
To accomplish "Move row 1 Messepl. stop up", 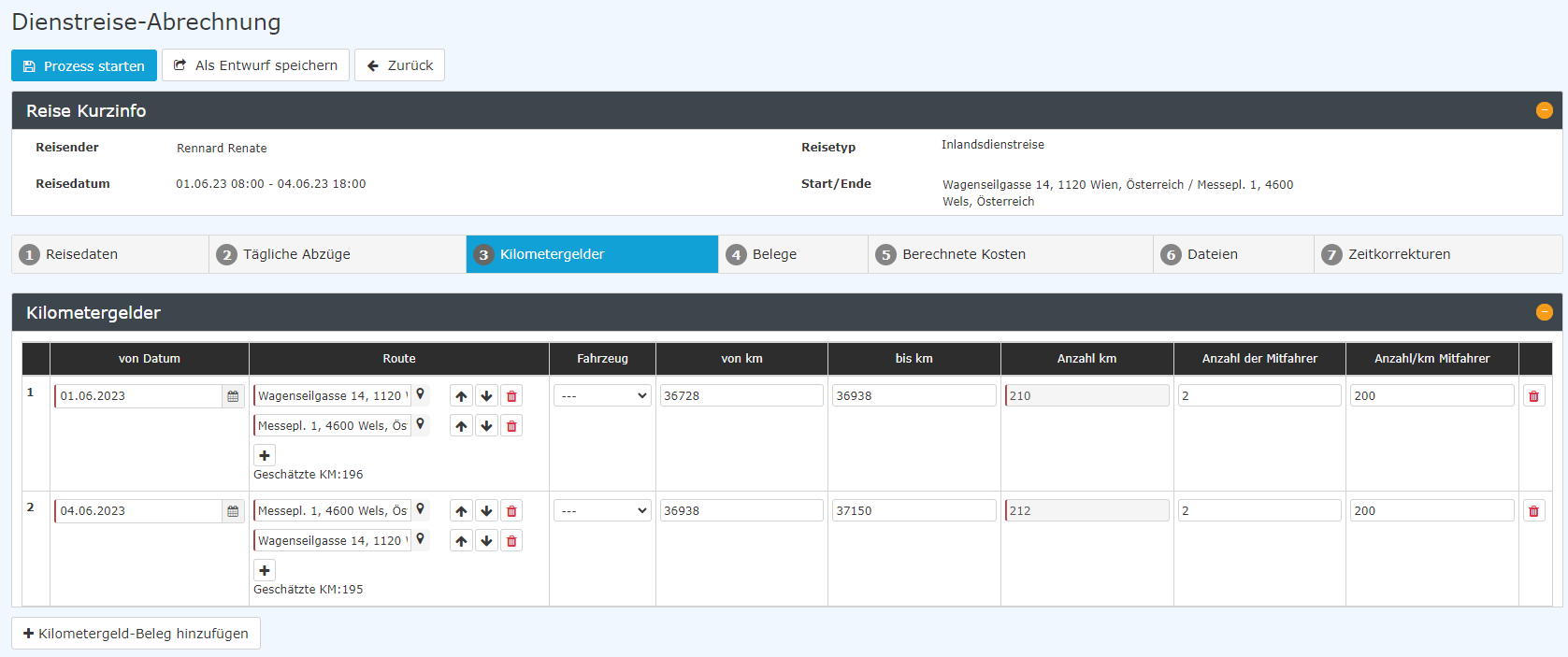I will tap(461, 426).
